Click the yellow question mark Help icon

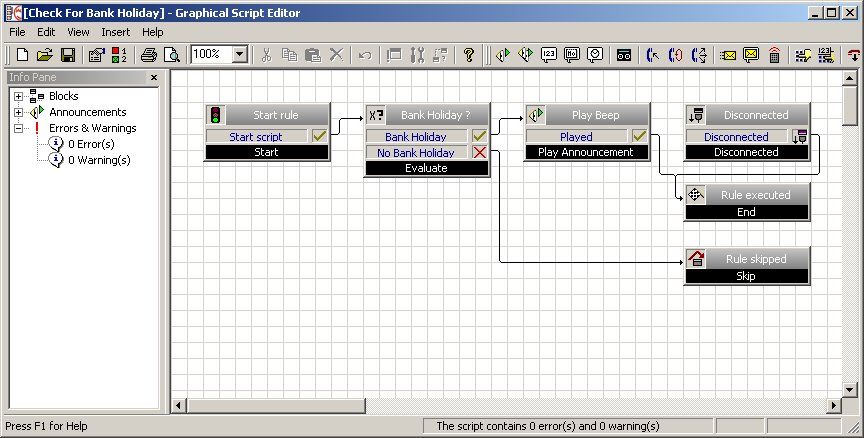click(x=468, y=55)
